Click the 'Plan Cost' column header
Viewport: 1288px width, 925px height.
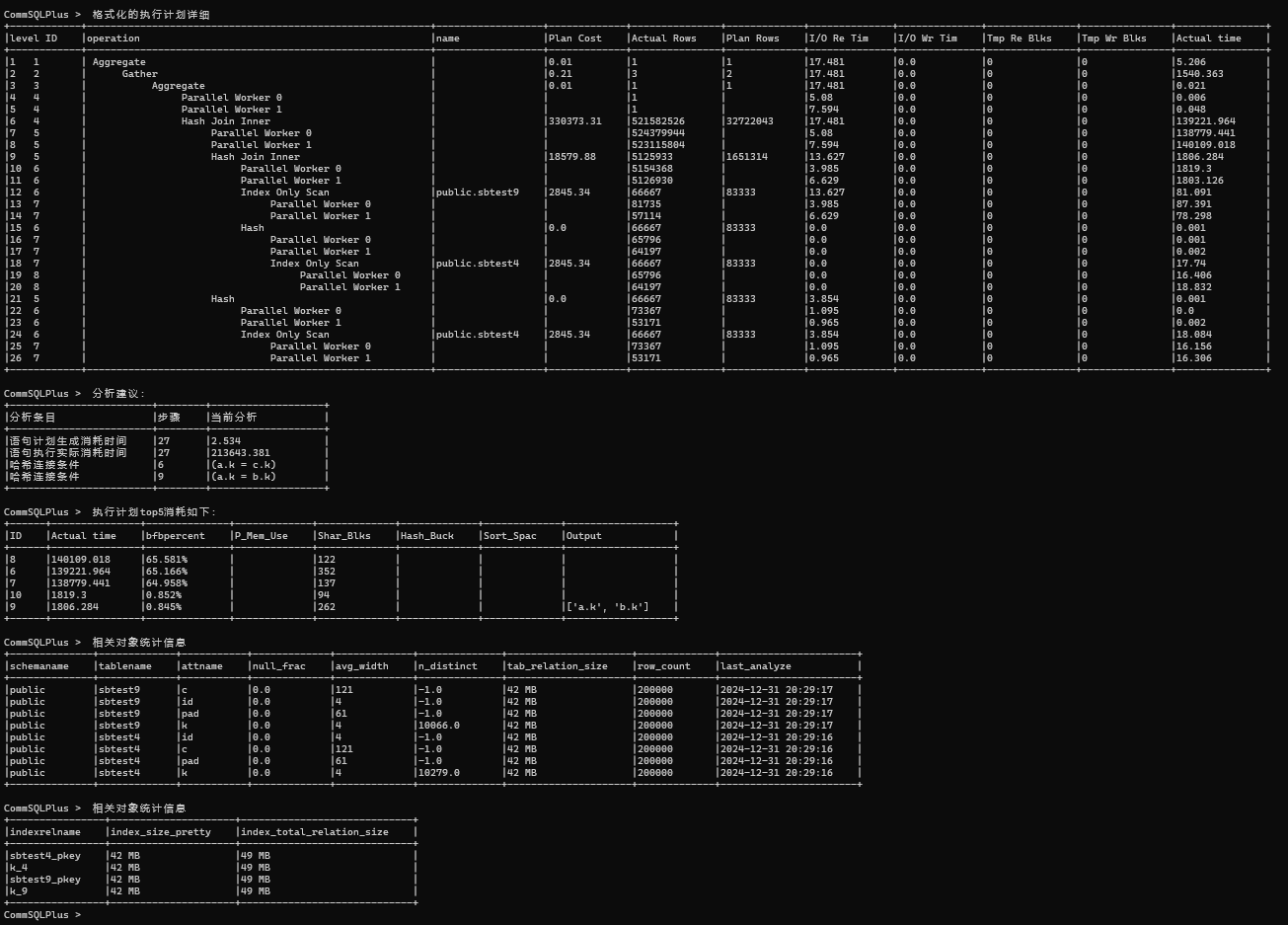click(575, 39)
